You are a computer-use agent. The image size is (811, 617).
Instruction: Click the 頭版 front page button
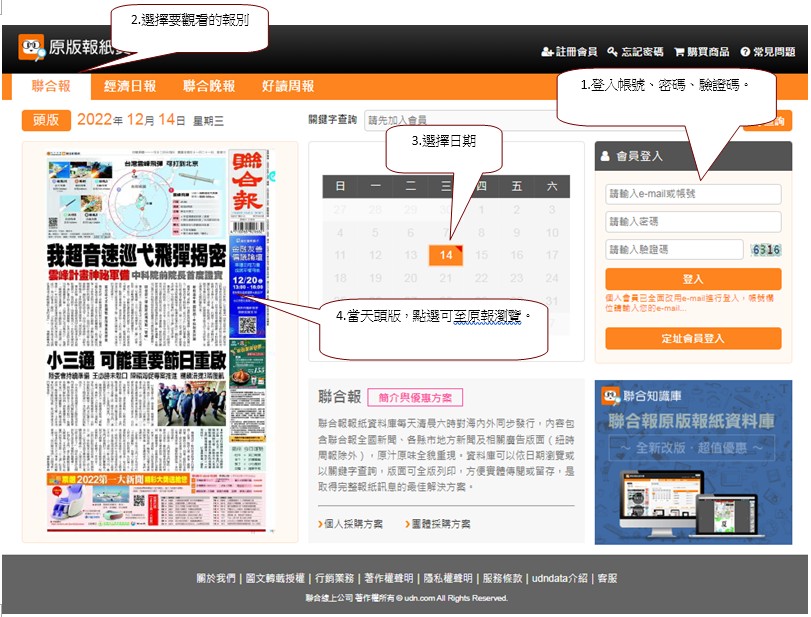pyautogui.click(x=46, y=120)
